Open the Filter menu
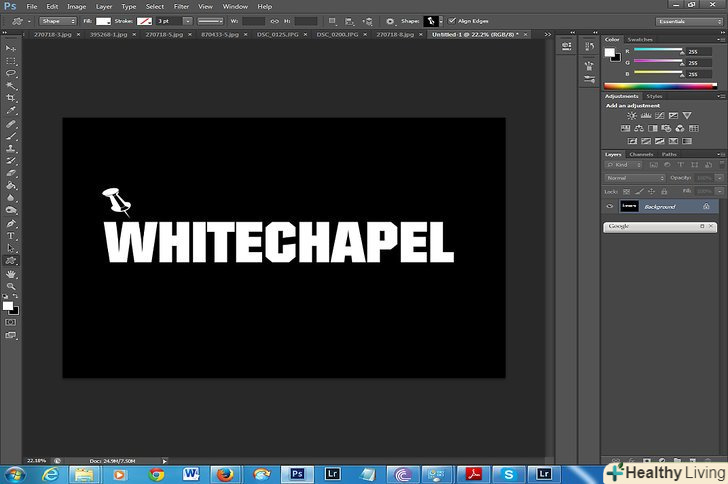 tap(181, 6)
